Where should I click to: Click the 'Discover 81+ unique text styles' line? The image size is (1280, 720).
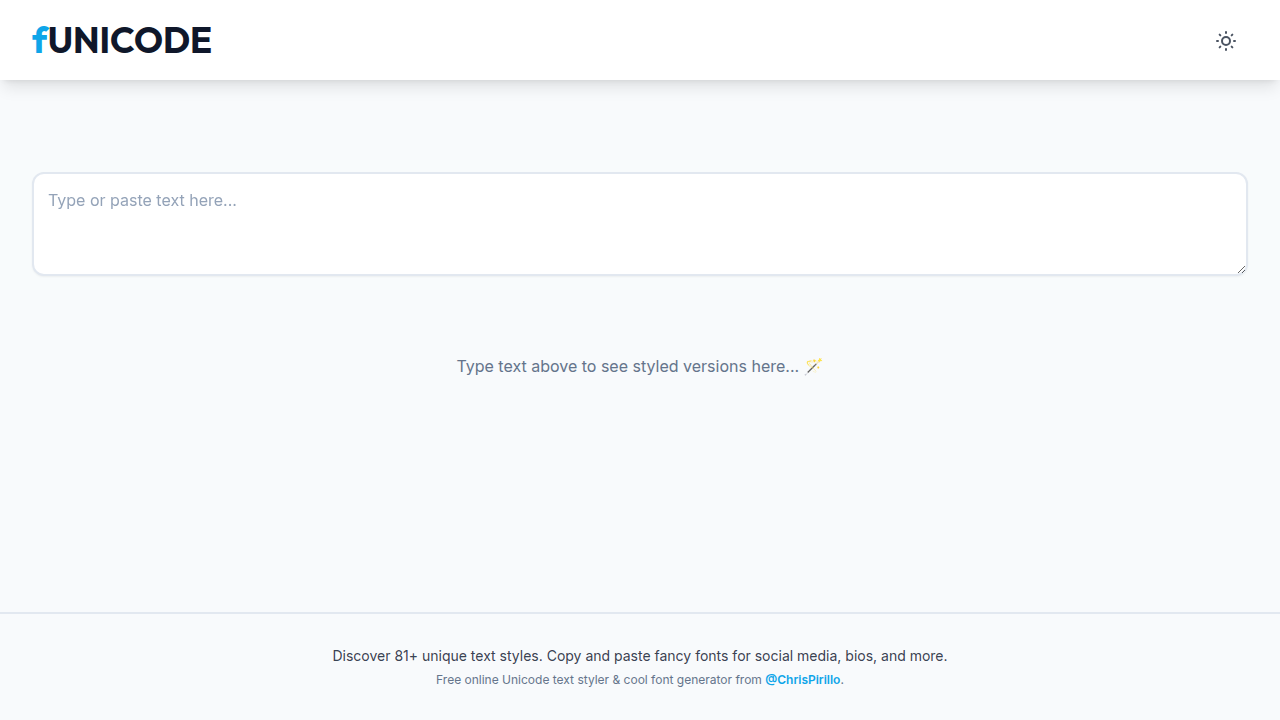640,656
